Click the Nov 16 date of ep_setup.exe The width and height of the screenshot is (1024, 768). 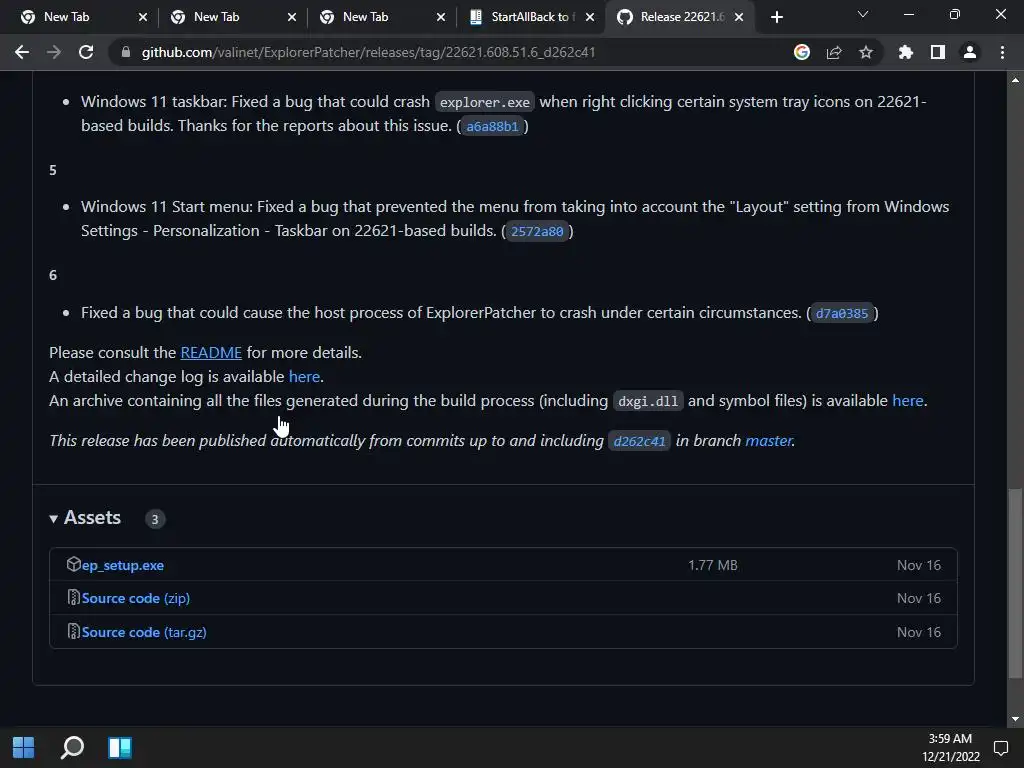pos(919,566)
